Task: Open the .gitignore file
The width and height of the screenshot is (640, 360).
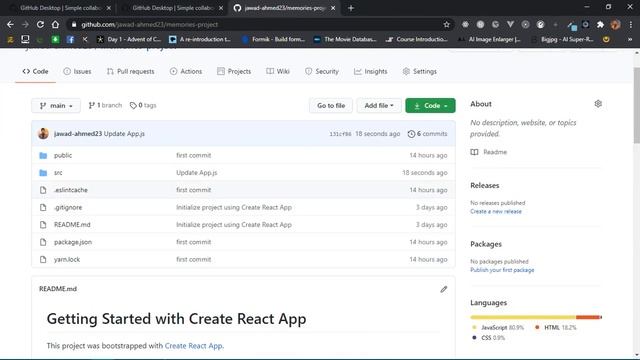Action: [68, 207]
